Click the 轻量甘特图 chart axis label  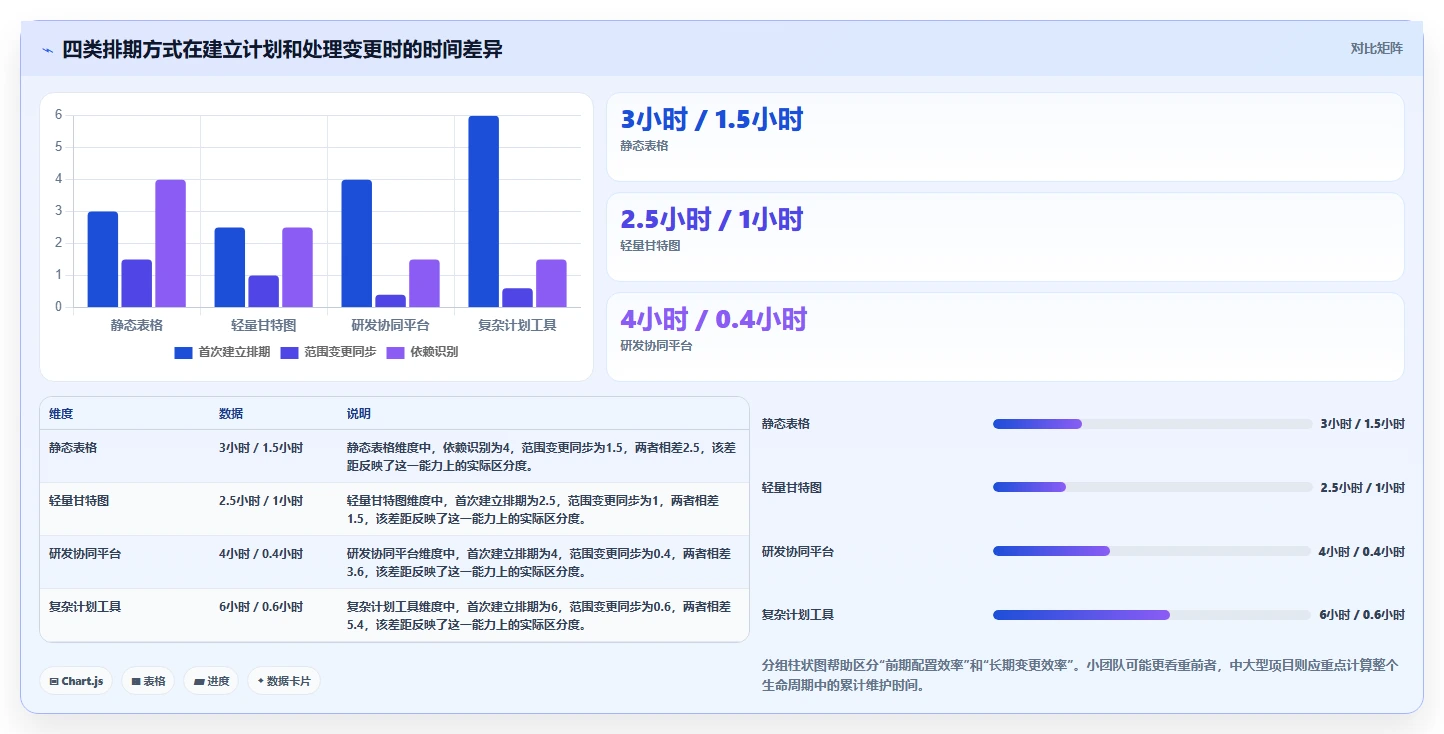264,325
